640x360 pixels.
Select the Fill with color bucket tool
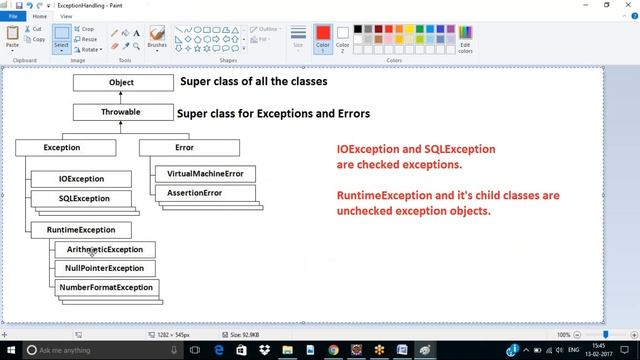tap(125, 33)
